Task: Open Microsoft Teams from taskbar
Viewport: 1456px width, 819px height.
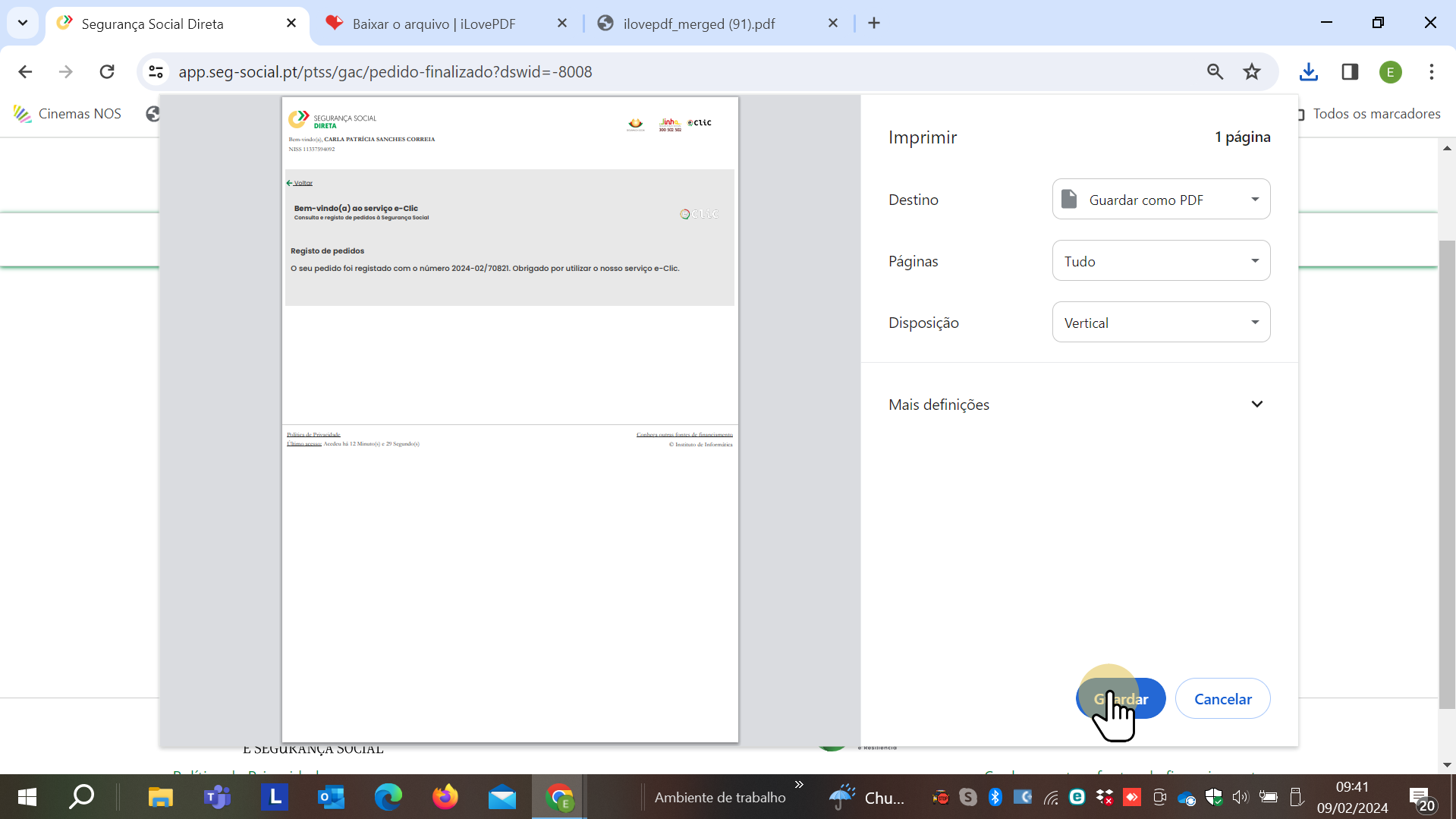Action: point(218,797)
